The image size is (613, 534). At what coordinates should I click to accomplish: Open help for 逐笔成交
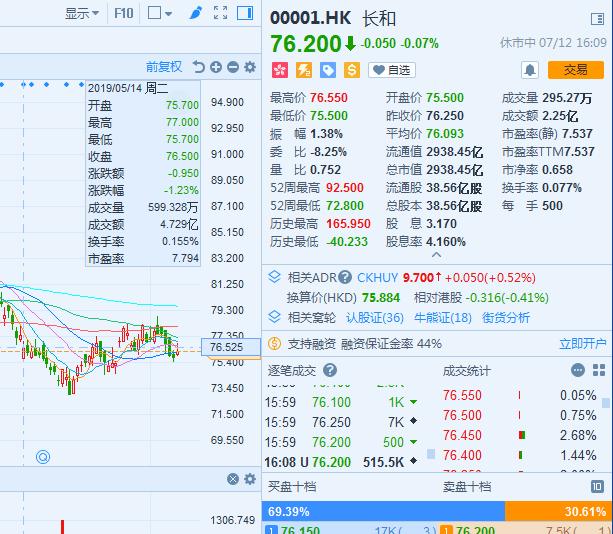pyautogui.click(x=330, y=370)
